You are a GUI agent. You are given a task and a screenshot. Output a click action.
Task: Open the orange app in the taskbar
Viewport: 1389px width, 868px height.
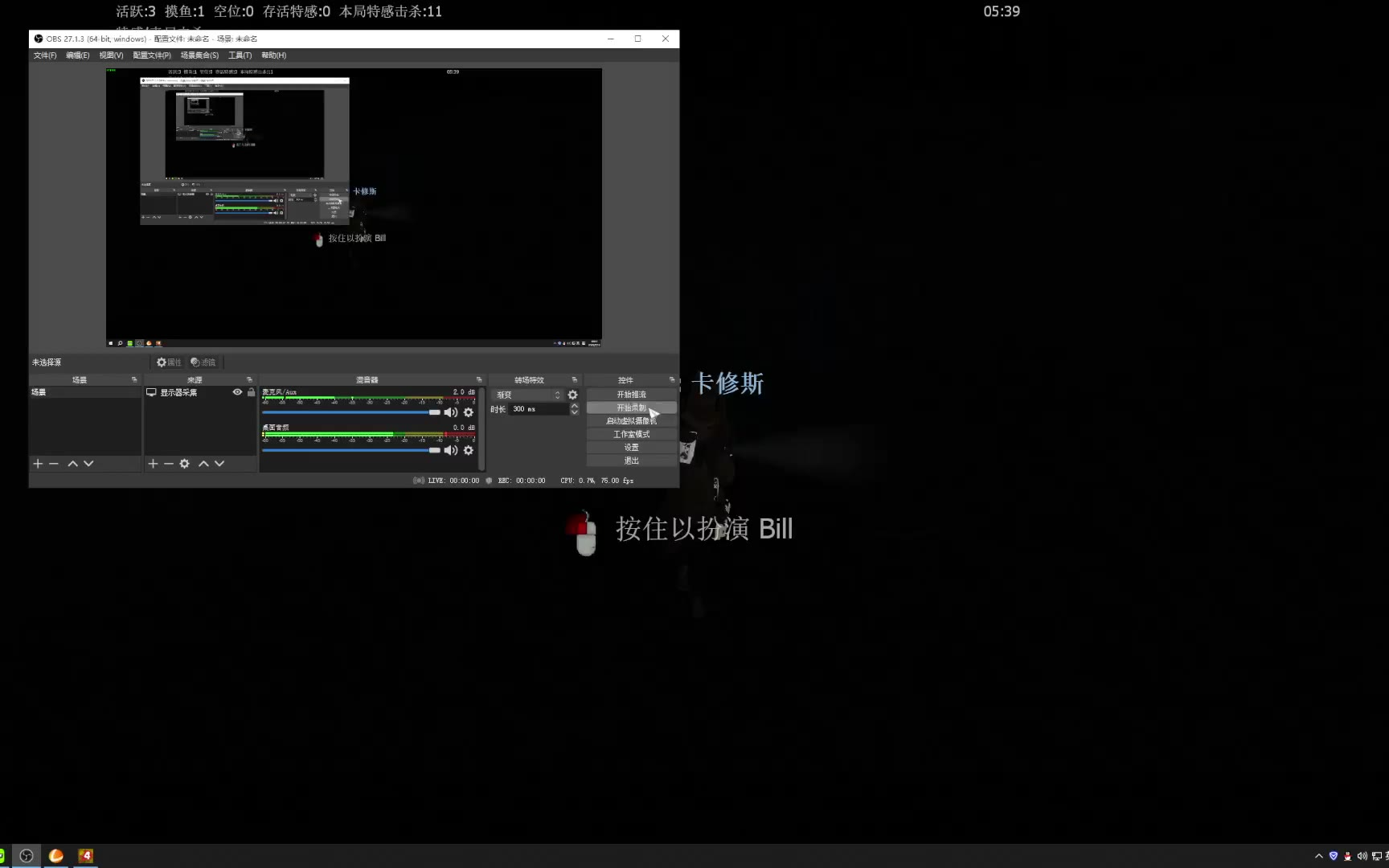pyautogui.click(x=56, y=856)
